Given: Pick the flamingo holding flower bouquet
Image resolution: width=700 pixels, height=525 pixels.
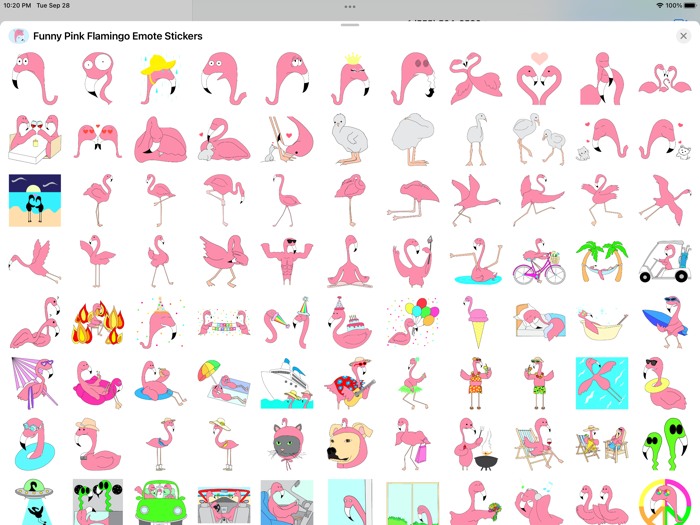Looking at the screenshot, I should 476,502.
